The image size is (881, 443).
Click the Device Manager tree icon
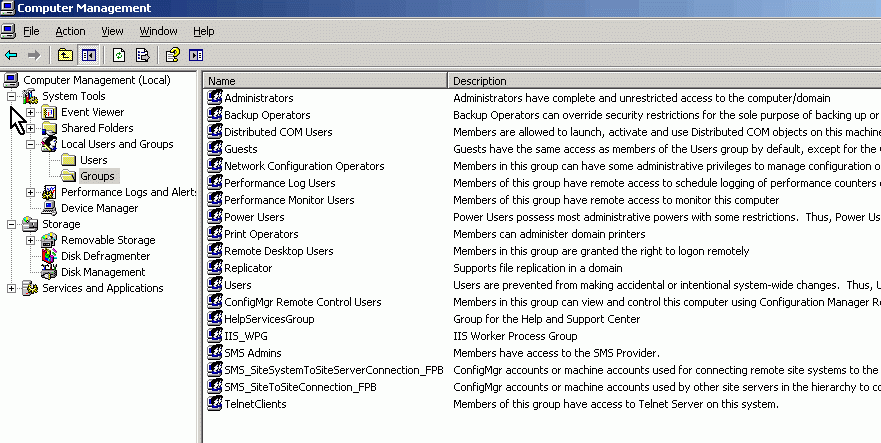pyautogui.click(x=49, y=208)
